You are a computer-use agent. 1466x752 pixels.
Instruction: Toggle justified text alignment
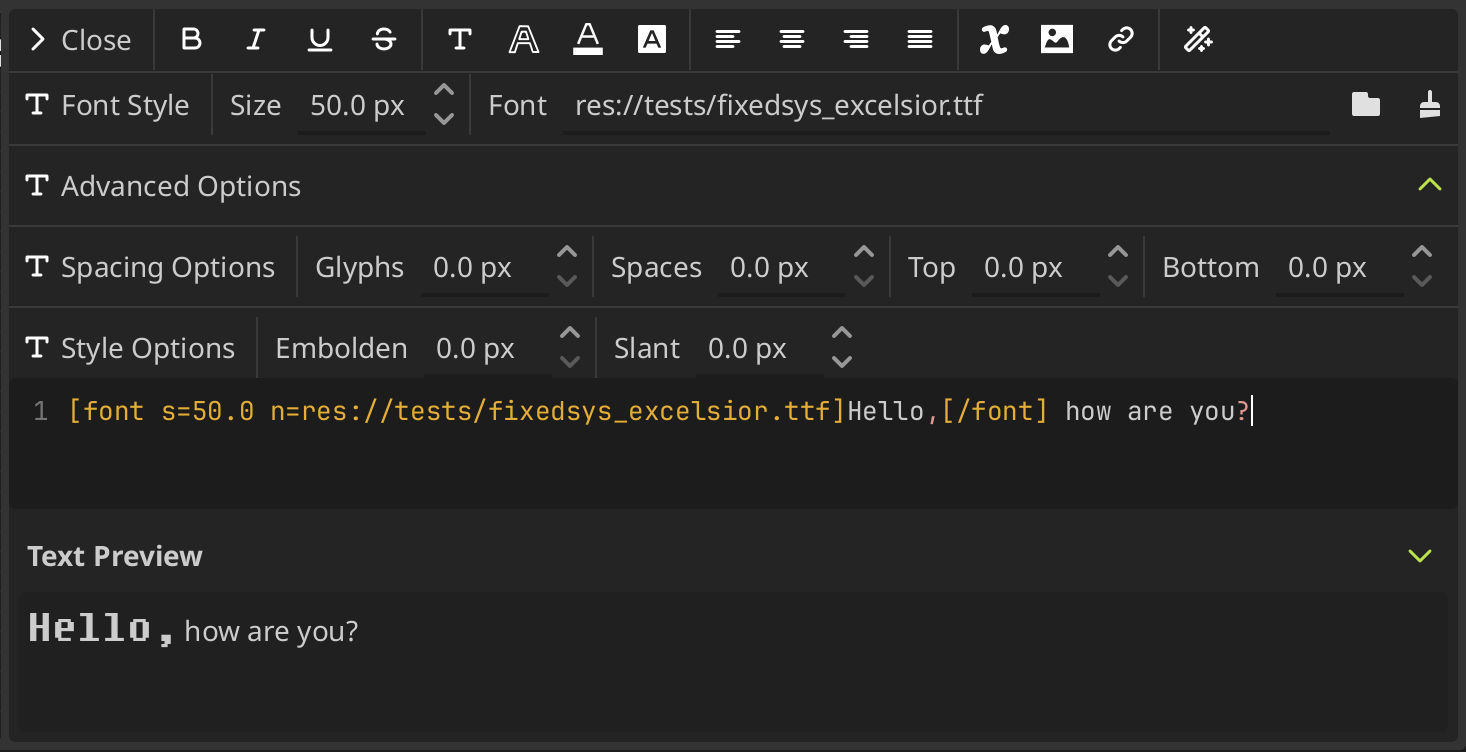[919, 40]
